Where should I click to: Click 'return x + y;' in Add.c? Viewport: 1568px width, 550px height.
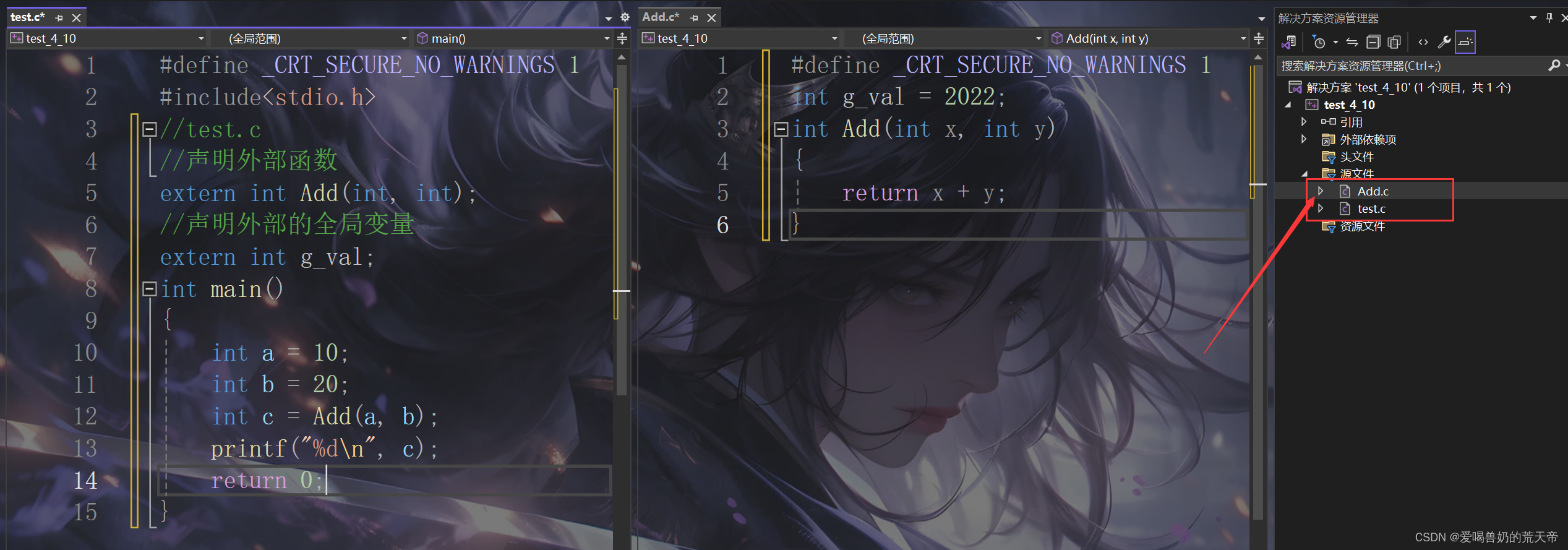pyautogui.click(x=923, y=193)
